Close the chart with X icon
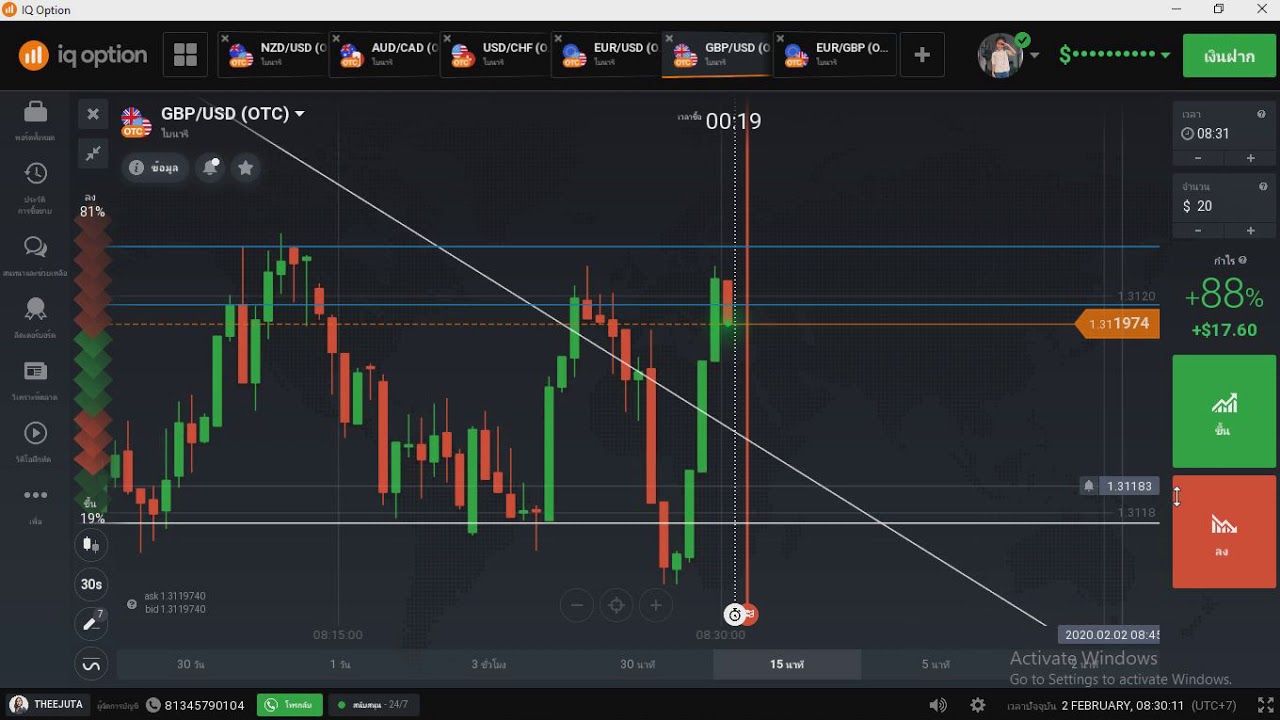The image size is (1280, 720). [92, 114]
